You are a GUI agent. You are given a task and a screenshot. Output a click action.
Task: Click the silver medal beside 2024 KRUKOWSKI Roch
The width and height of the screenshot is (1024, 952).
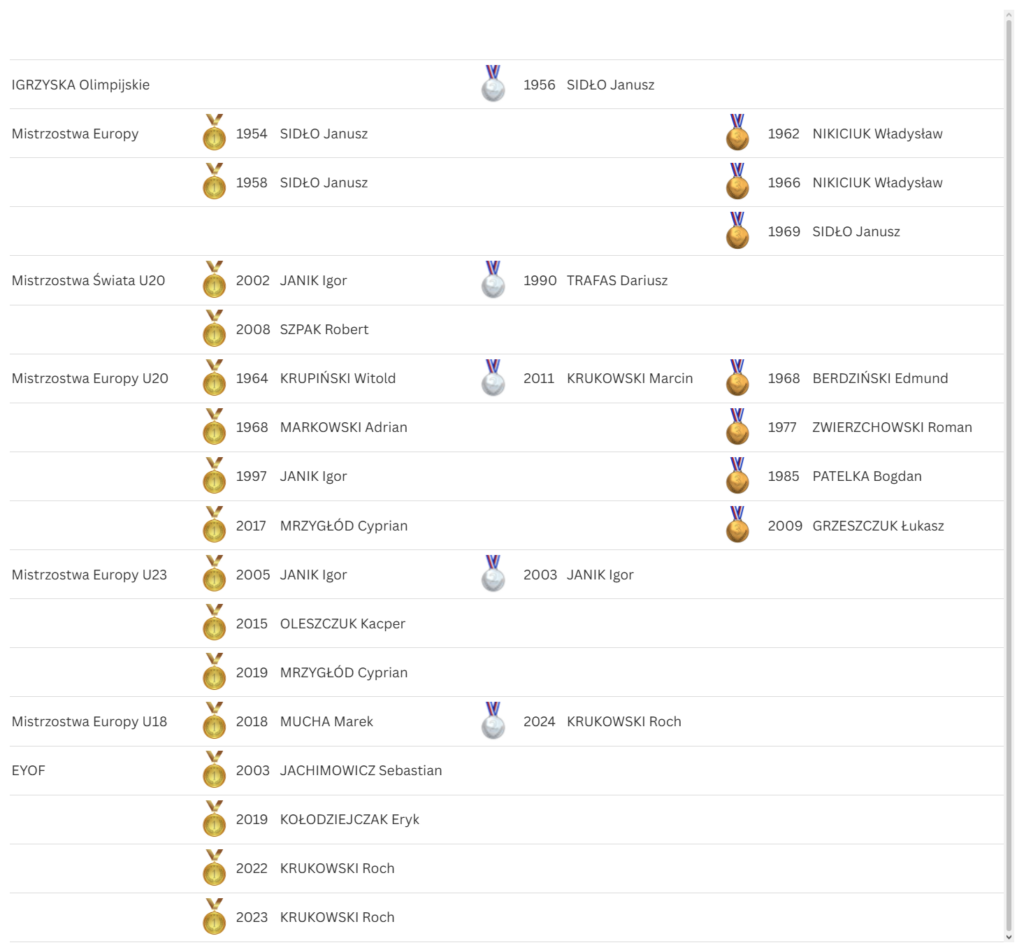tap(493, 721)
